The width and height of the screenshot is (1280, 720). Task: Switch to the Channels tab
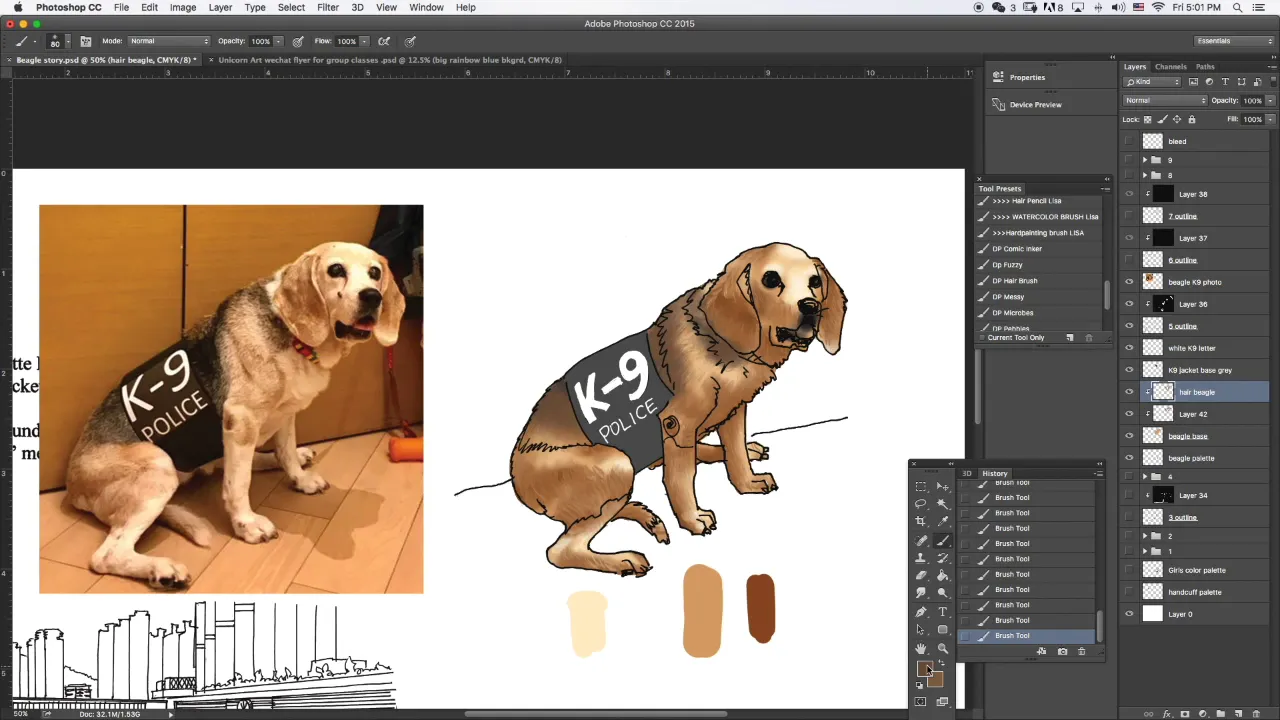(x=1170, y=67)
